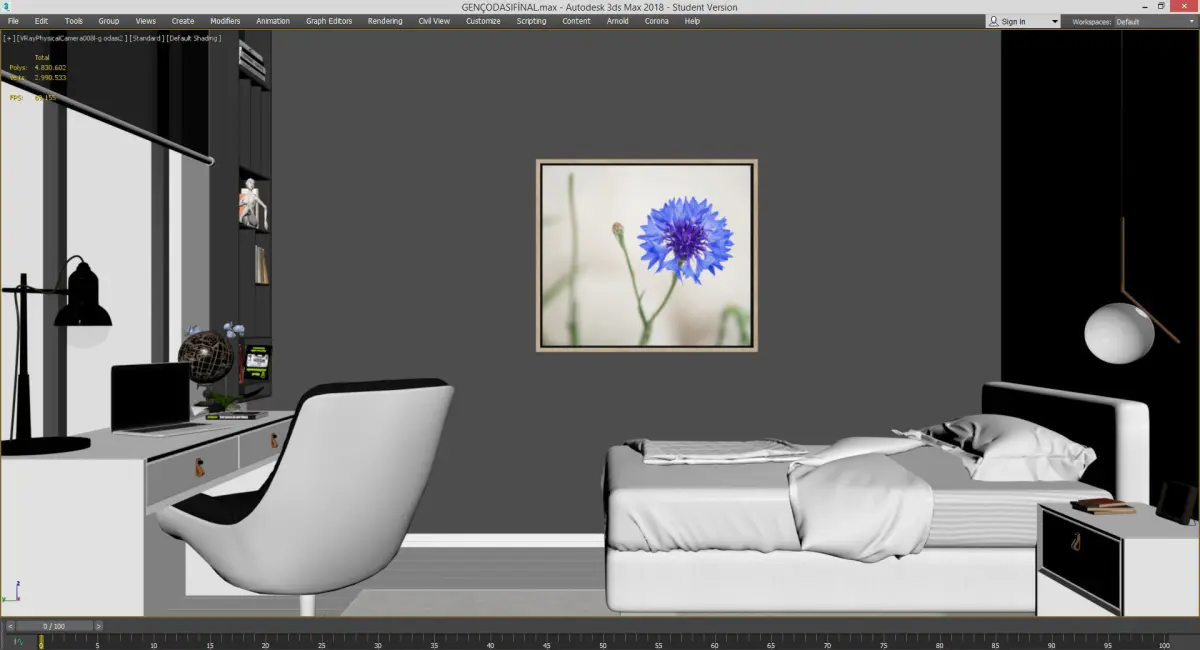The image size is (1200, 650).
Task: Open the Modifiers menu
Action: click(x=225, y=21)
